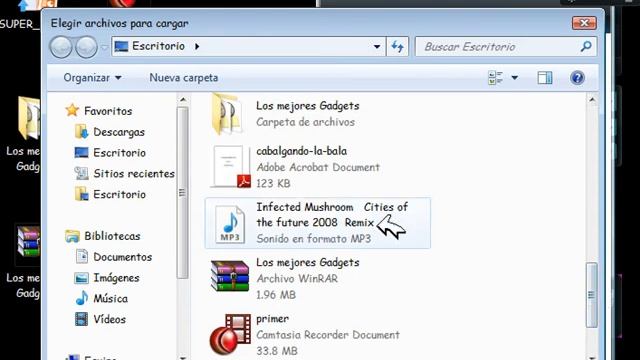Select Documentos library

[122, 257]
